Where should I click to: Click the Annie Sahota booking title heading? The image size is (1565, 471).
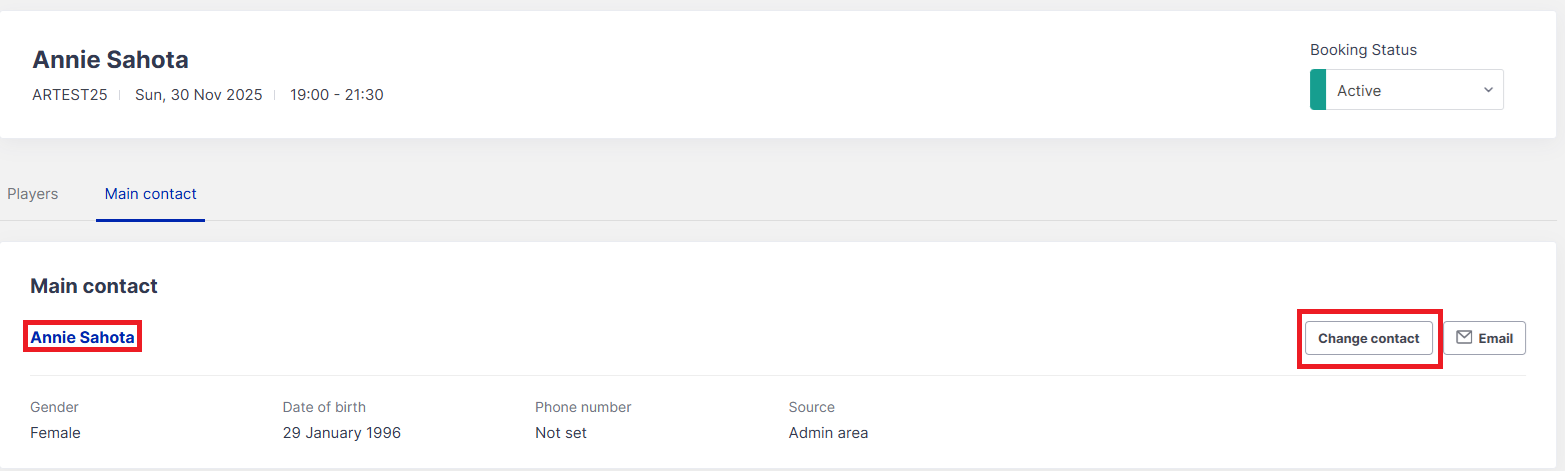click(110, 59)
